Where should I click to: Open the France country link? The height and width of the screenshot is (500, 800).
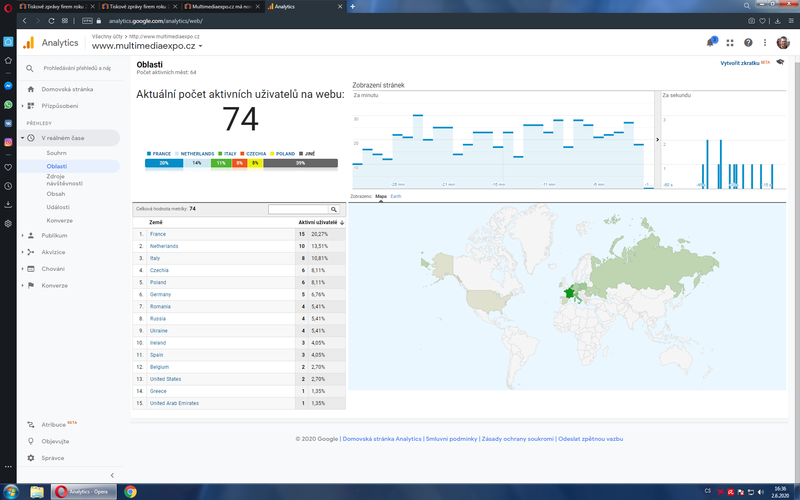pyautogui.click(x=158, y=234)
